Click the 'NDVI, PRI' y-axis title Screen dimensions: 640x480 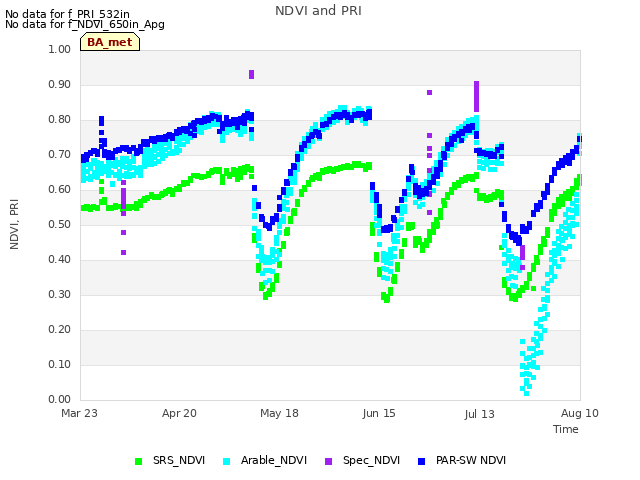tap(14, 224)
